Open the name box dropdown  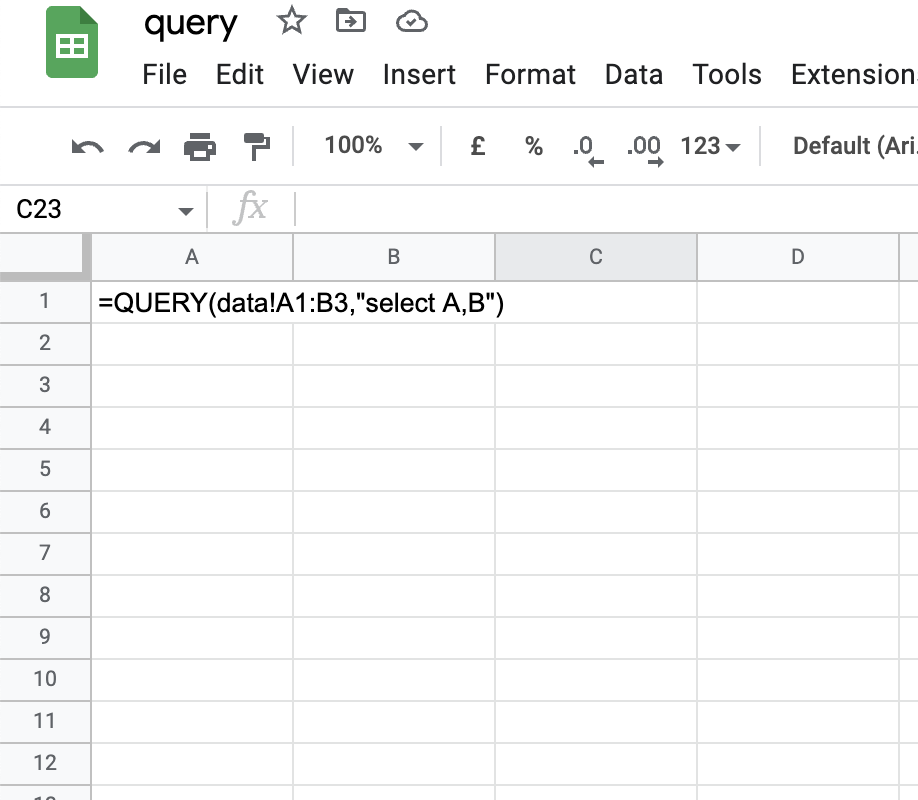point(185,210)
